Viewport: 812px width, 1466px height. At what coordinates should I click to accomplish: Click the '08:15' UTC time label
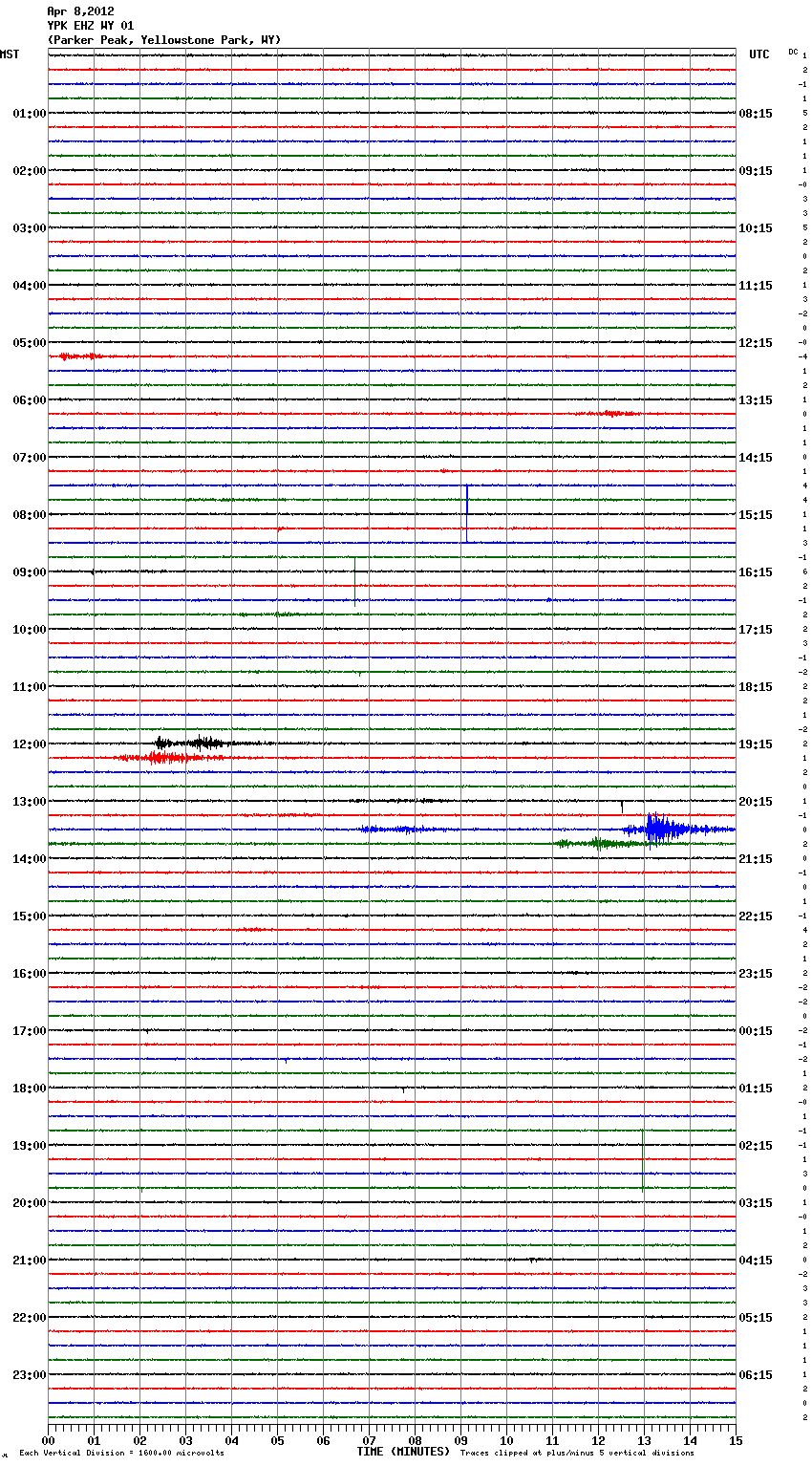[756, 114]
